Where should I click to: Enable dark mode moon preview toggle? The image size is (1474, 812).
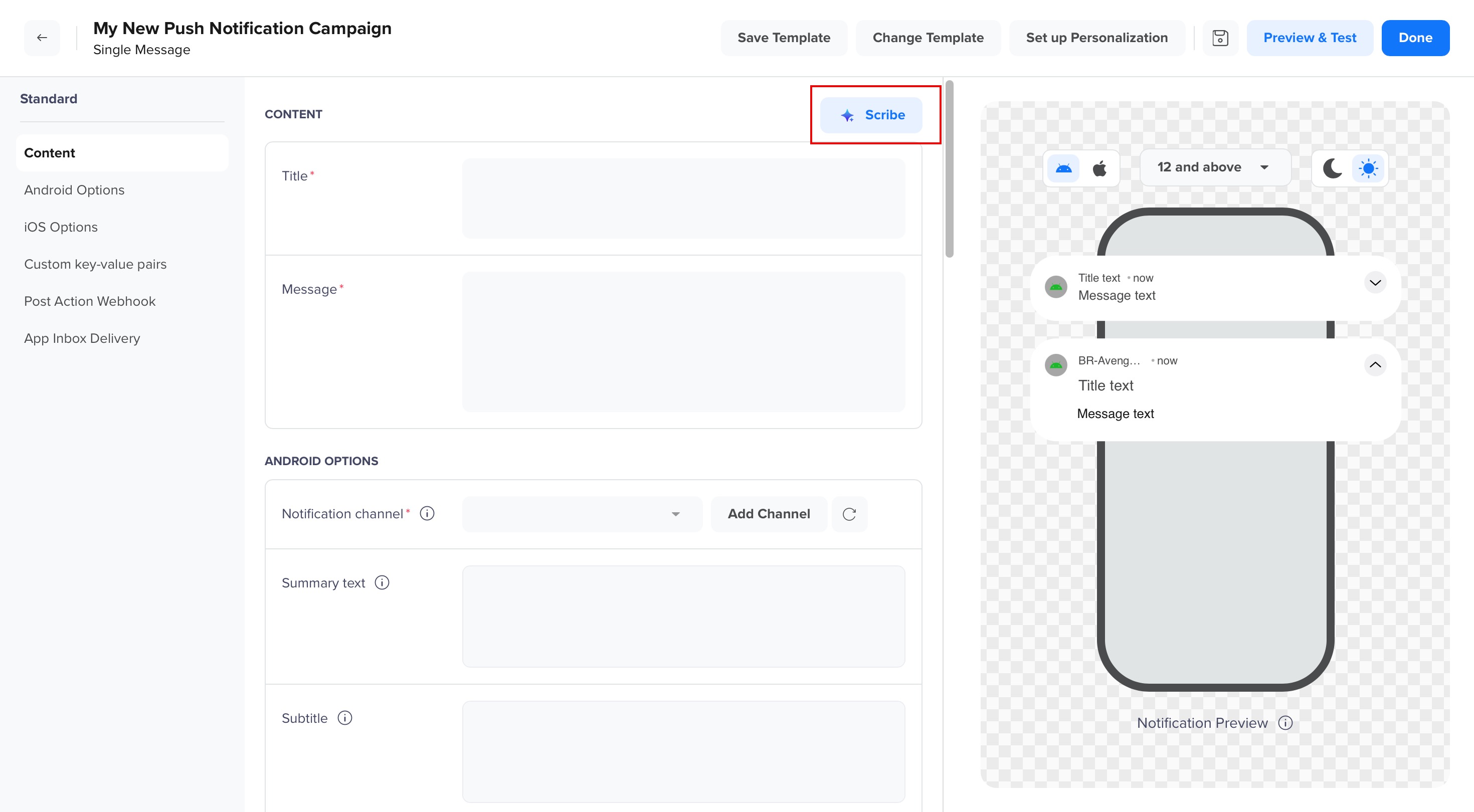(1332, 168)
